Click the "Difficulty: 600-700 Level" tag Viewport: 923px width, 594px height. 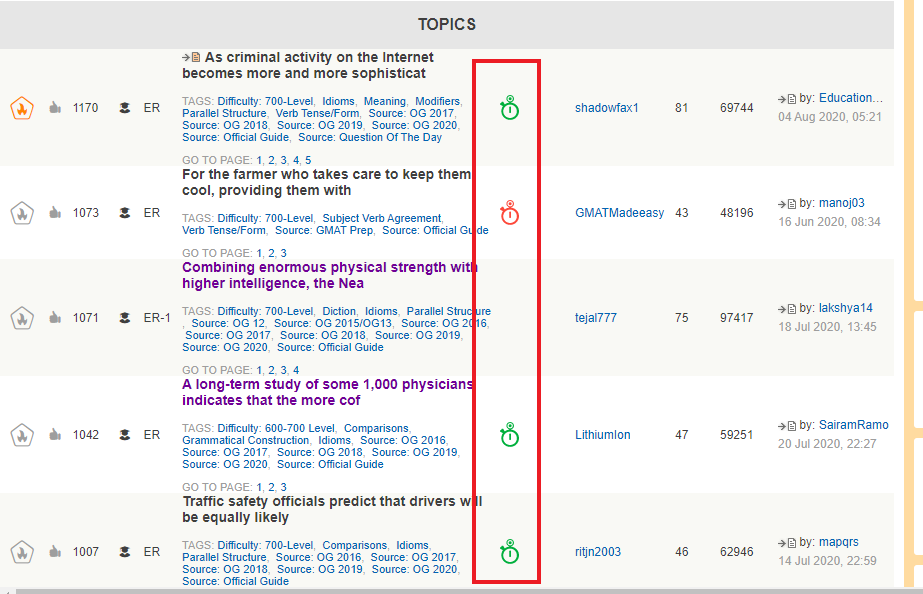point(276,428)
